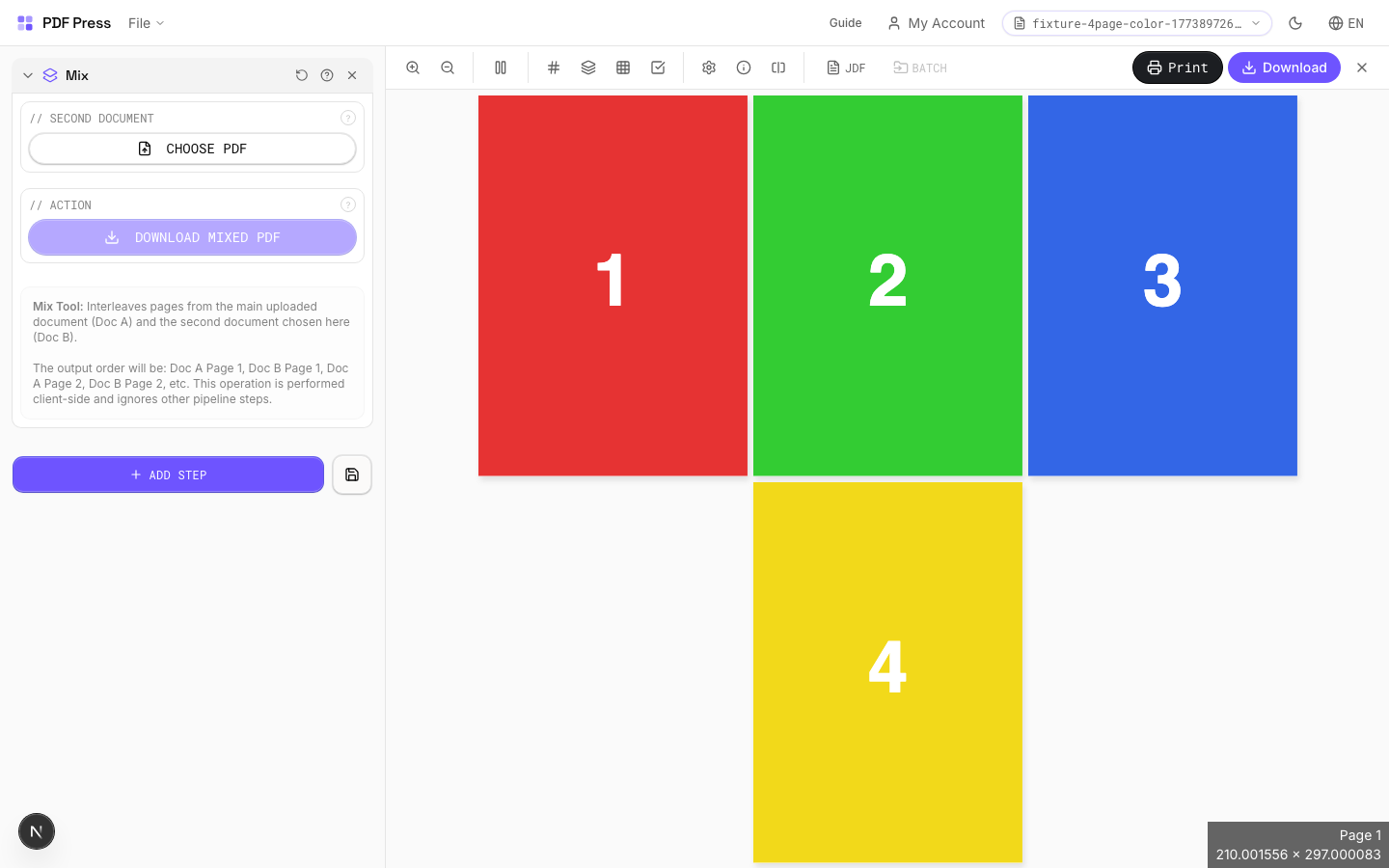This screenshot has width=1389, height=868.
Task: Open the JDF panel
Action: coord(846,68)
